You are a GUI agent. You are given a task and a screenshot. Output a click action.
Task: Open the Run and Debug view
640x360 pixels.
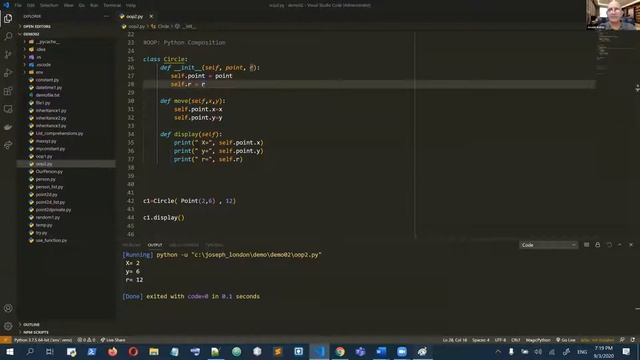(8, 73)
